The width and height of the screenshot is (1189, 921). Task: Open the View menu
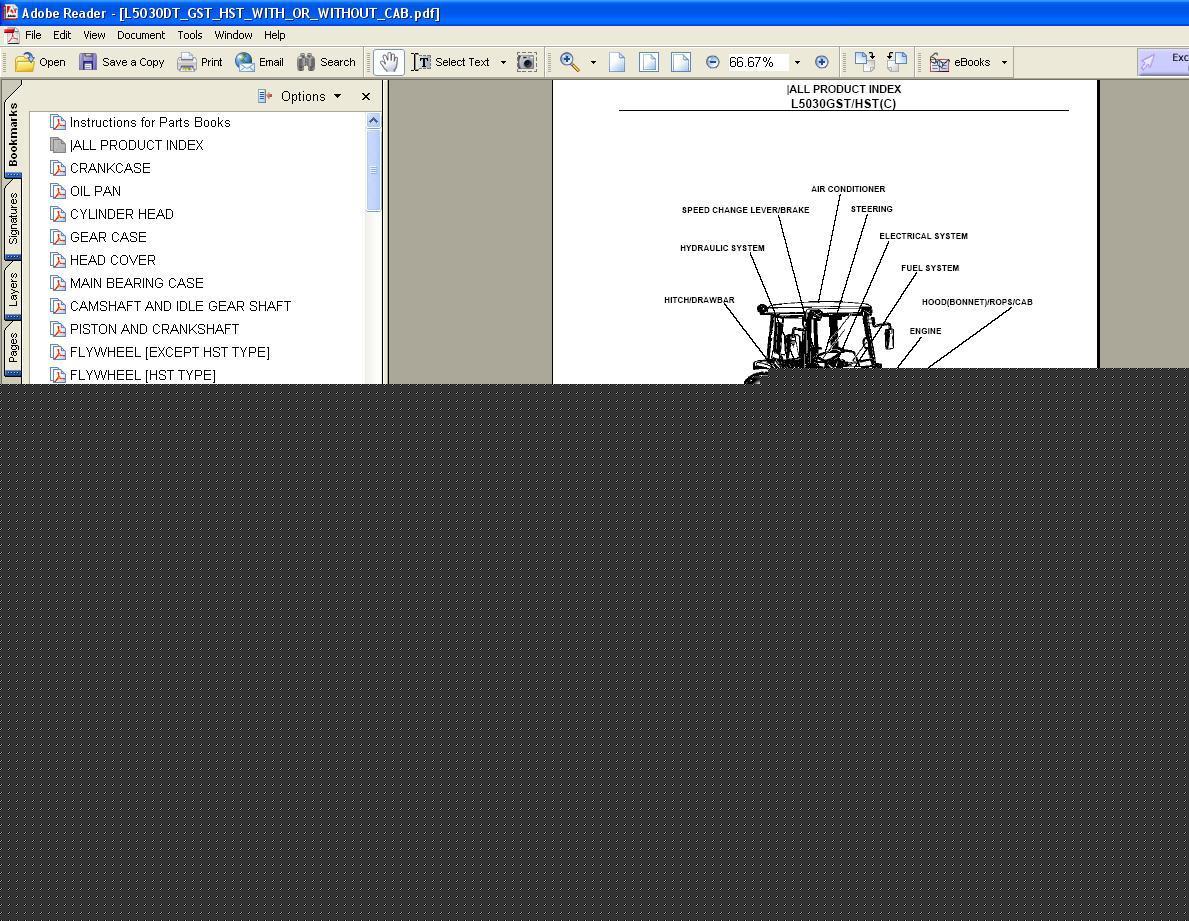94,36
